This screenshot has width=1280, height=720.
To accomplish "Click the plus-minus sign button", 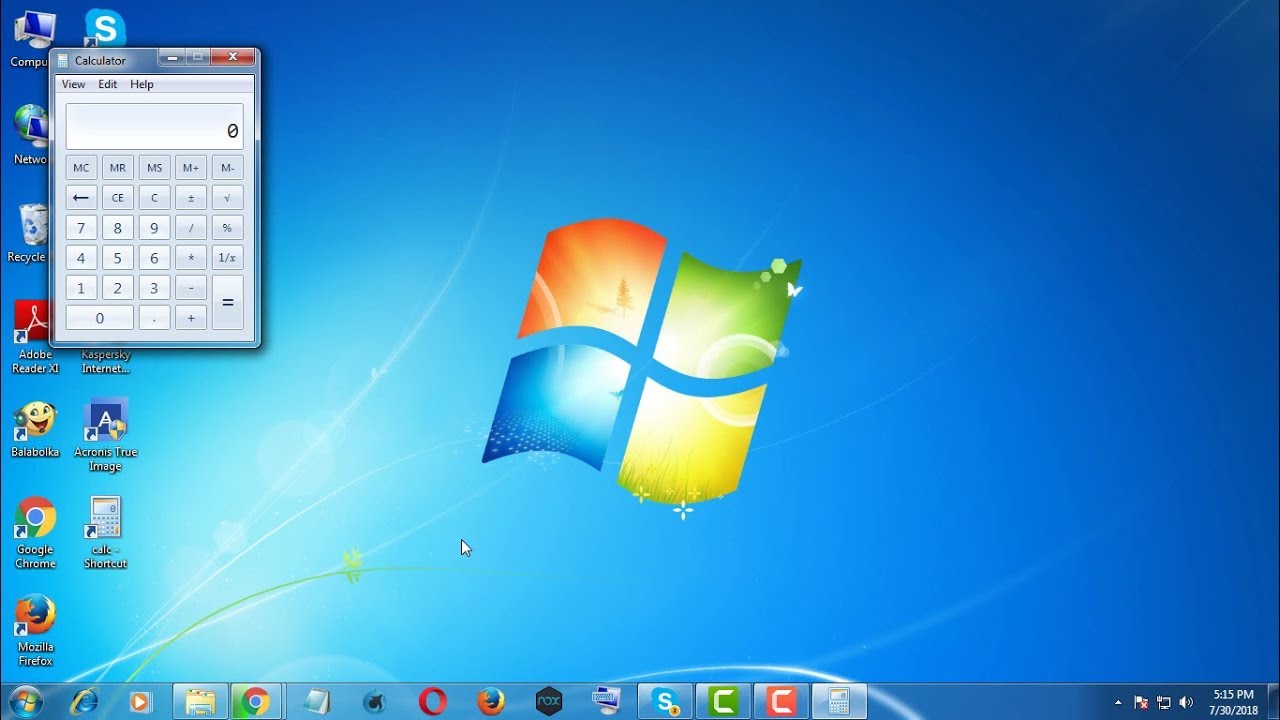I will coord(191,198).
